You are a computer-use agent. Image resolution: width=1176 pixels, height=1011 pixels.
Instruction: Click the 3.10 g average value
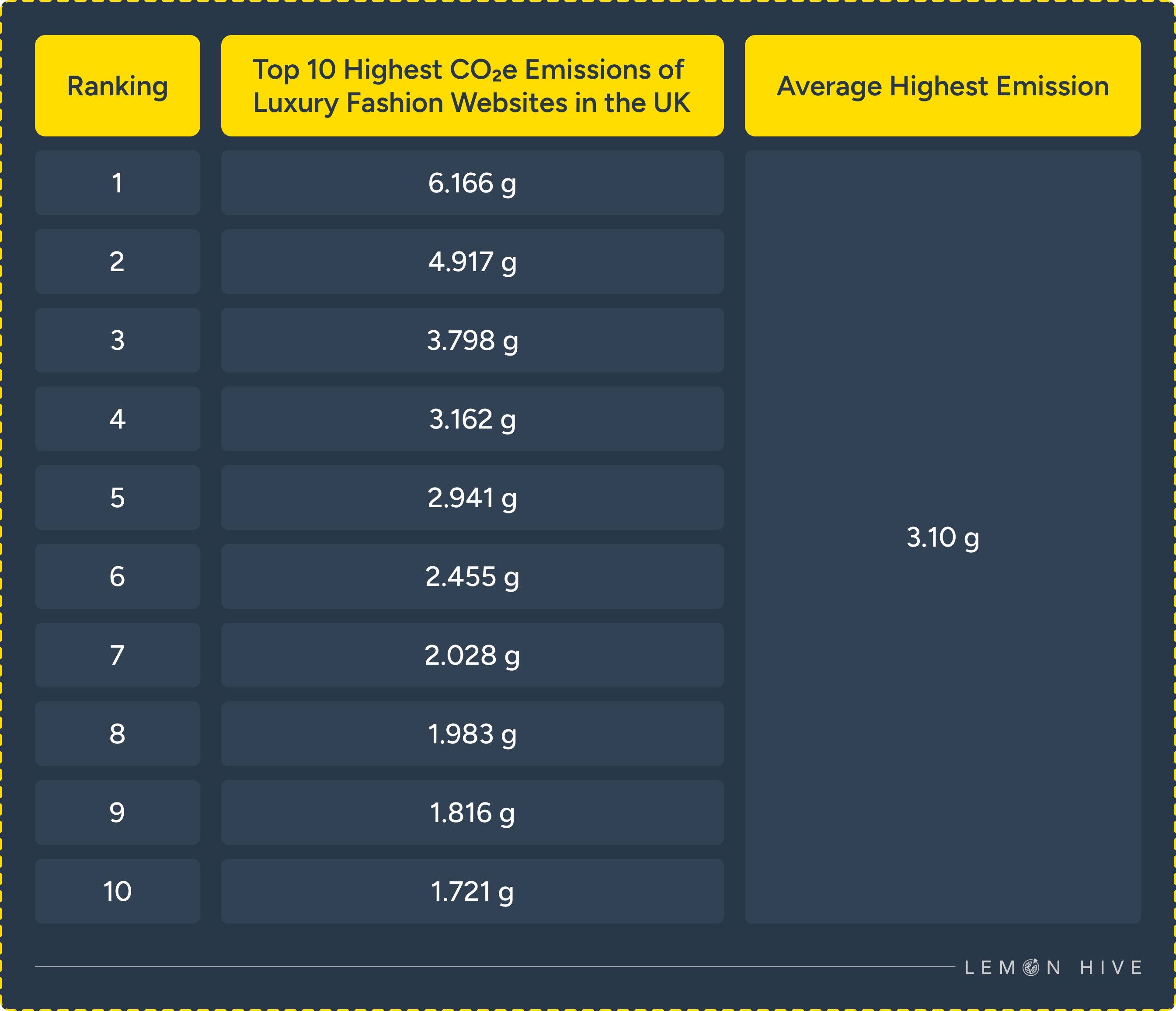942,537
